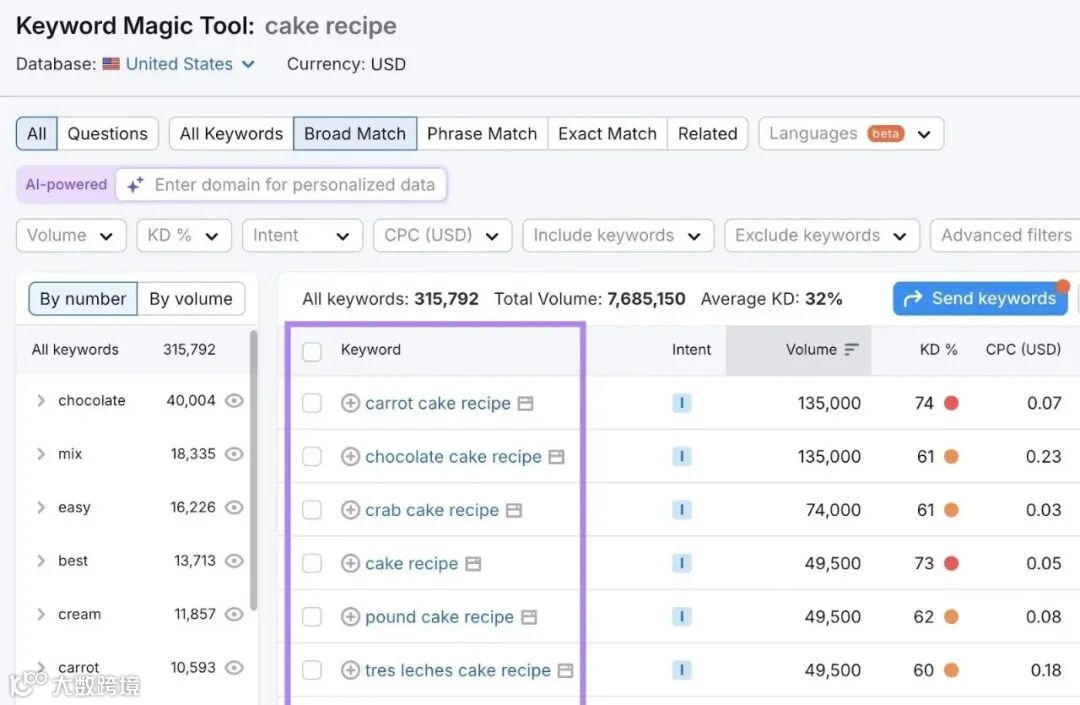Click informational intent badge for cake recipe
The image size is (1080, 705).
click(x=682, y=564)
